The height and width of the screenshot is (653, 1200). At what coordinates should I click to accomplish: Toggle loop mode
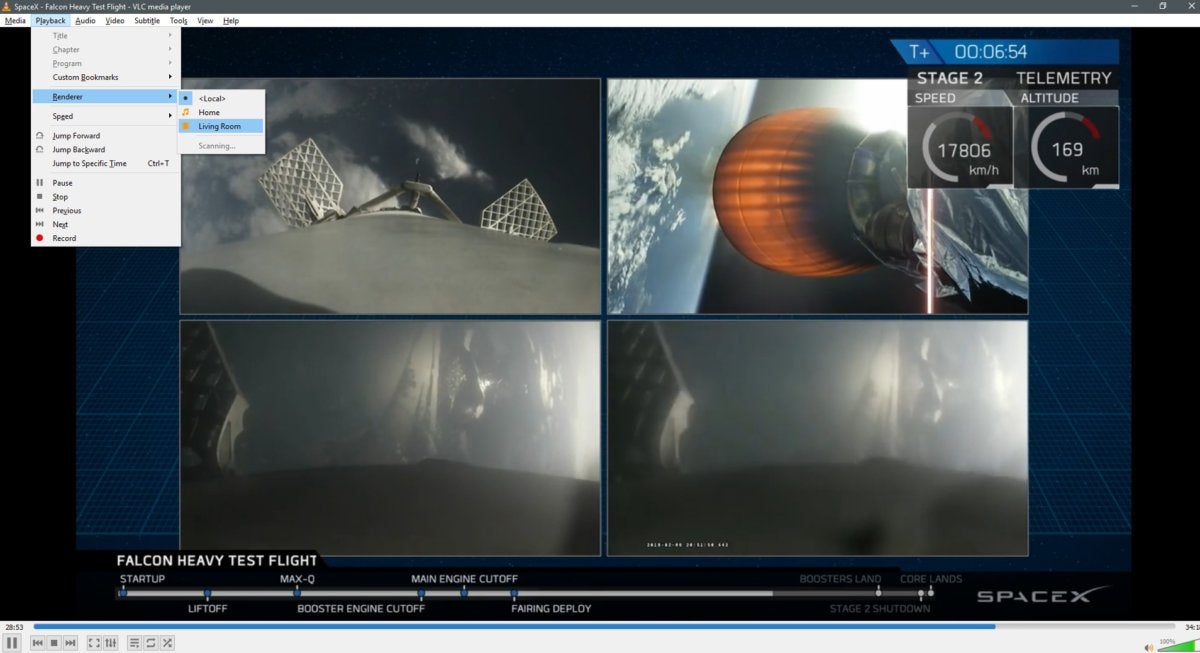151,643
